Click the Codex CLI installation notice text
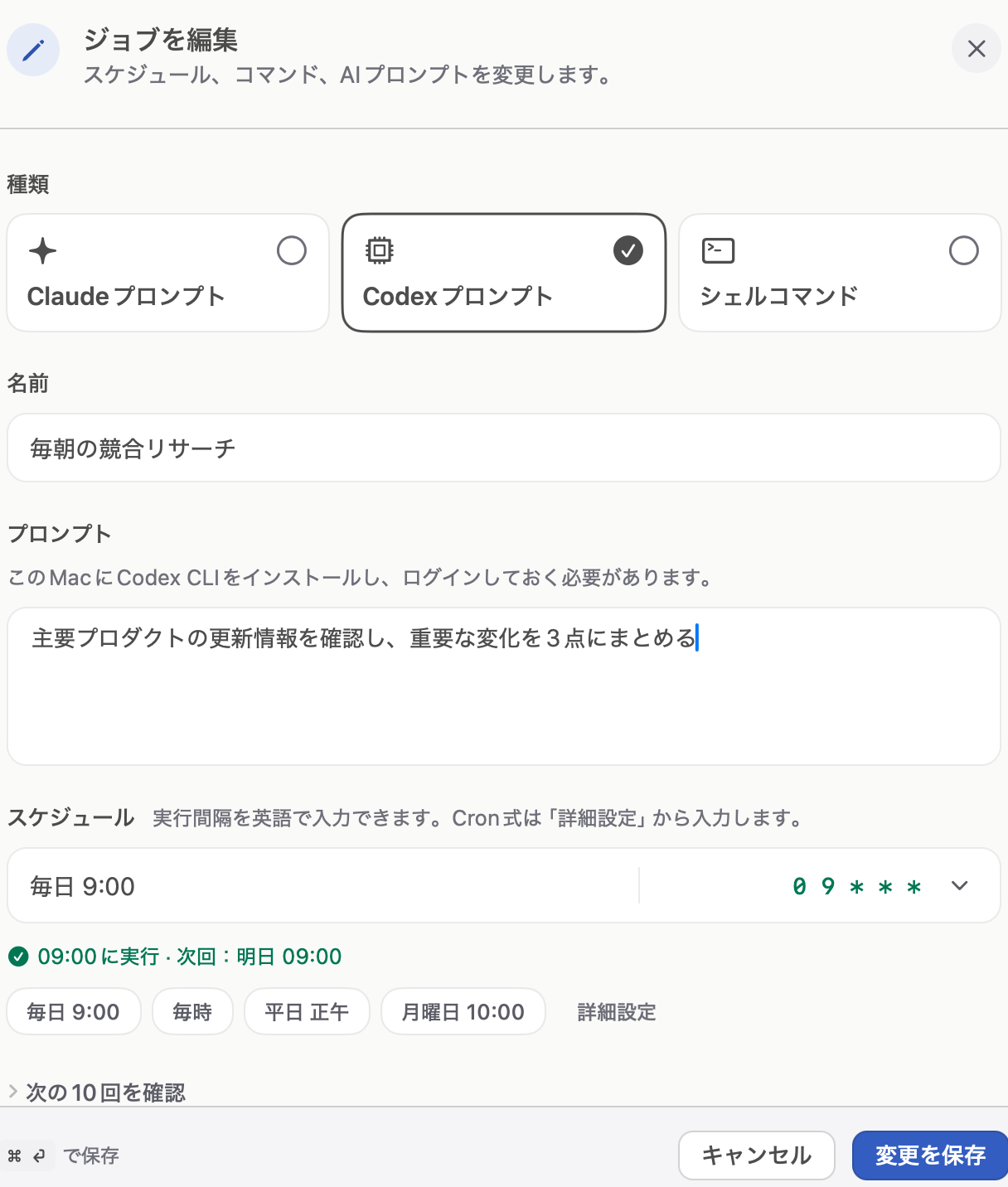The height and width of the screenshot is (1187, 1008). pos(361,578)
